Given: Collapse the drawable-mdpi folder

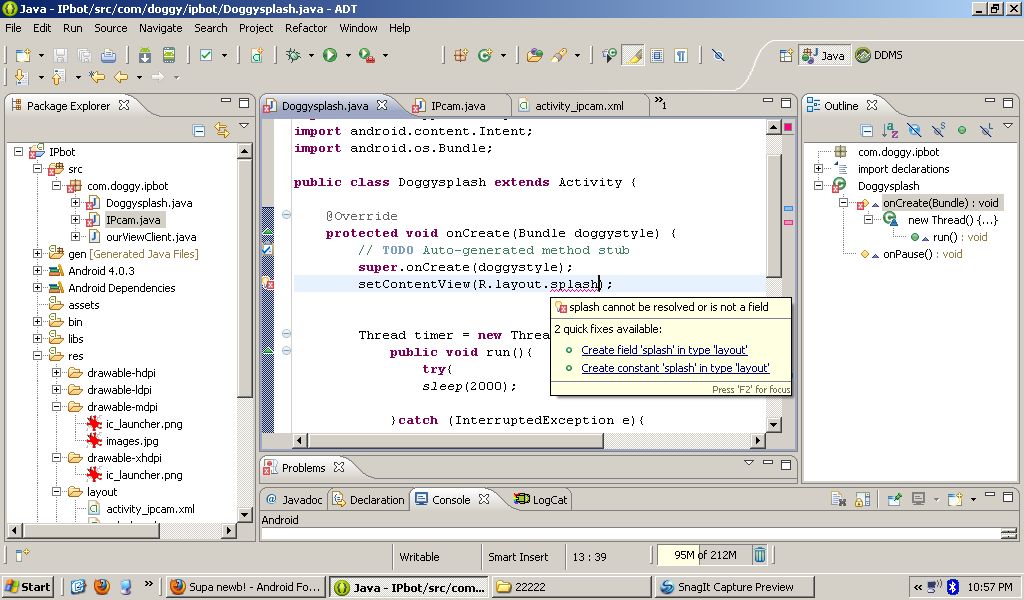Looking at the screenshot, I should (x=57, y=407).
